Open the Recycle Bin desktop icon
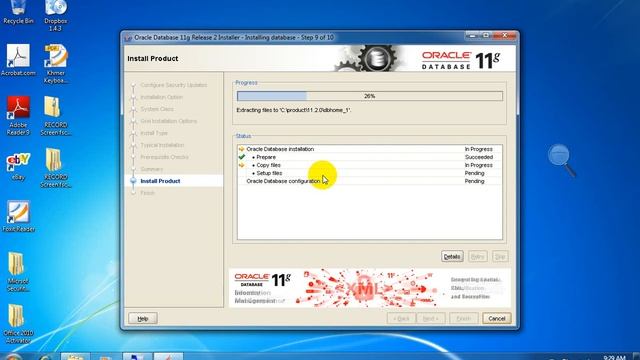Screen dimensions: 640x360 [x=18, y=12]
